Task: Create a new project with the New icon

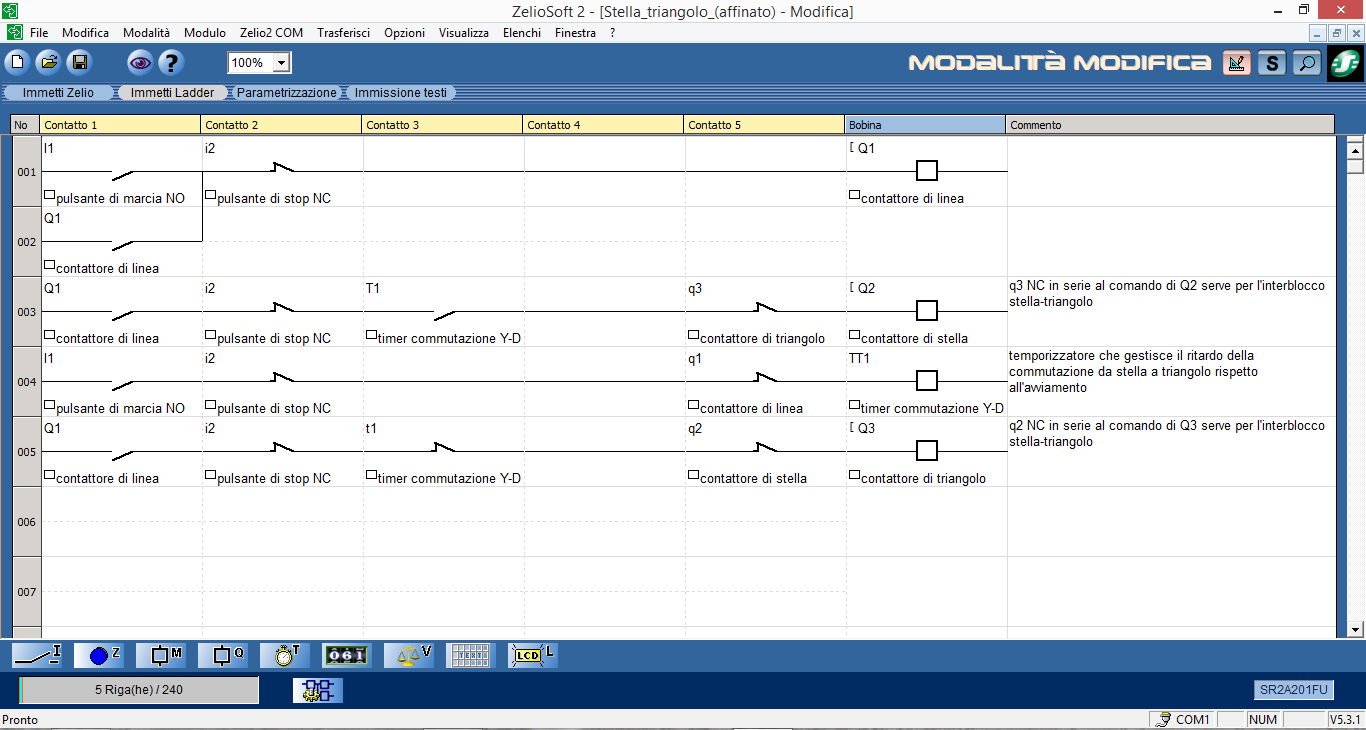Action: [x=16, y=63]
